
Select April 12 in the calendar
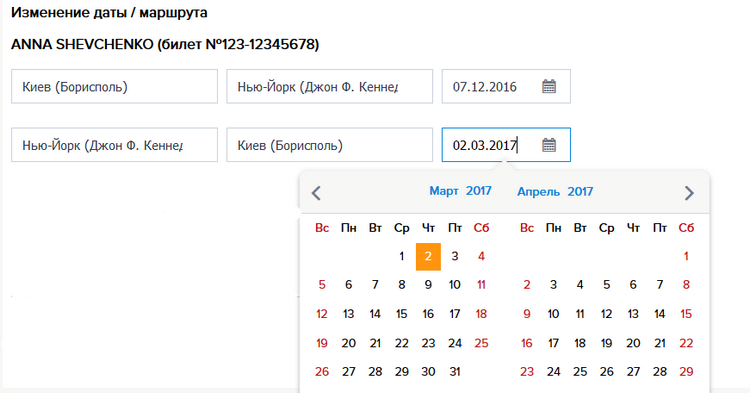[x=607, y=314]
